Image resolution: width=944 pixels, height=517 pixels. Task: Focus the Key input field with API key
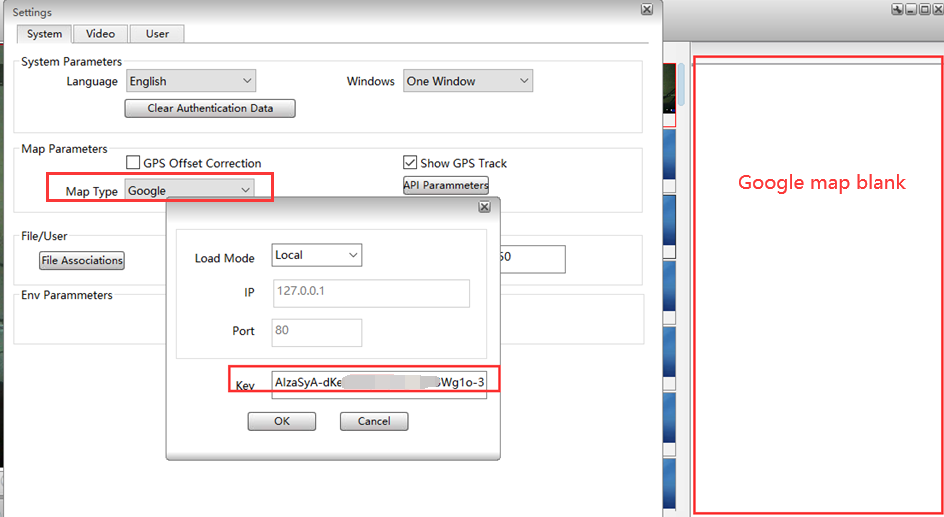(379, 384)
